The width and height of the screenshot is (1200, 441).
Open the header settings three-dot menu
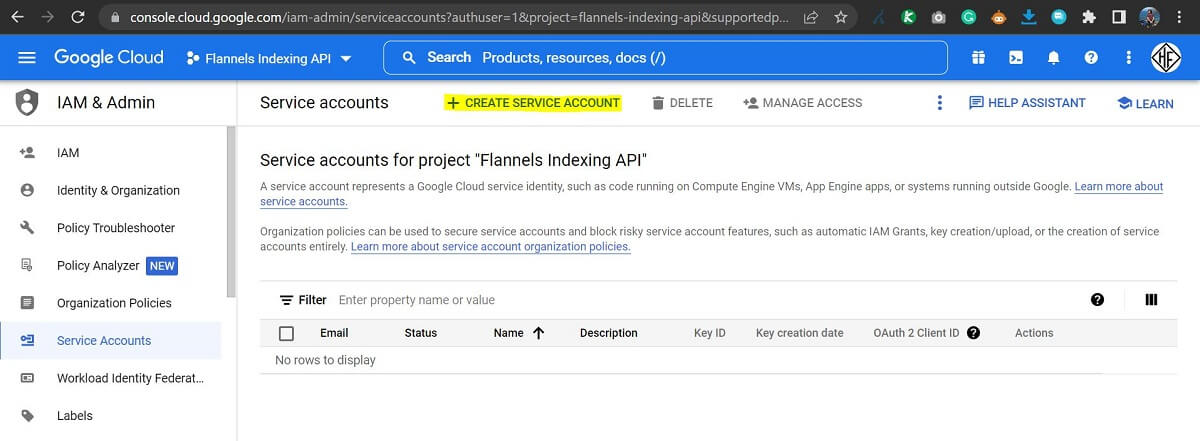[x=1129, y=58]
